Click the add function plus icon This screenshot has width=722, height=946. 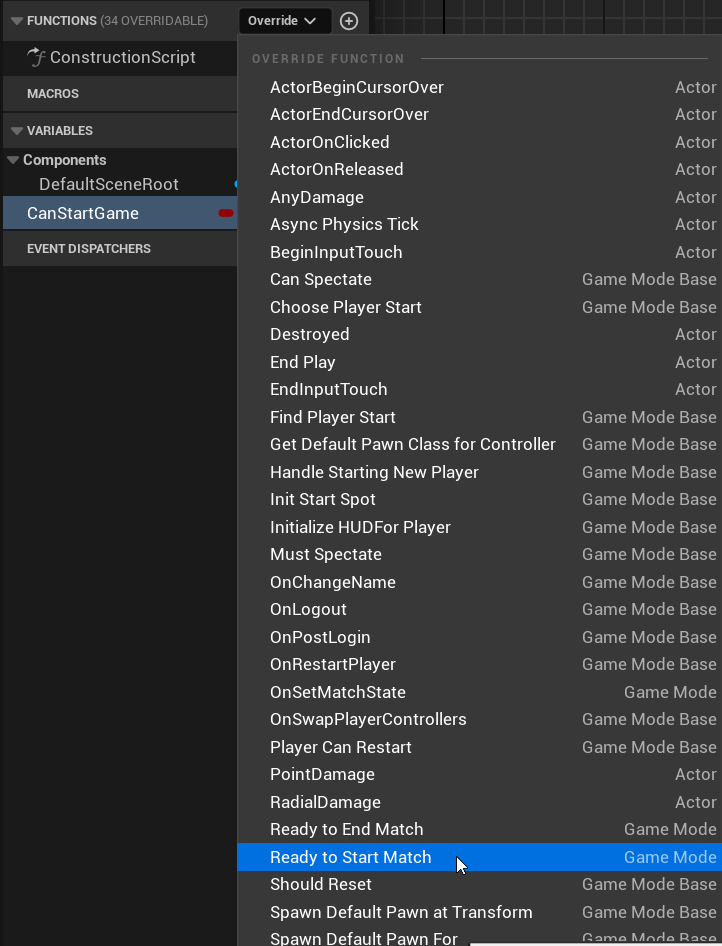click(348, 21)
